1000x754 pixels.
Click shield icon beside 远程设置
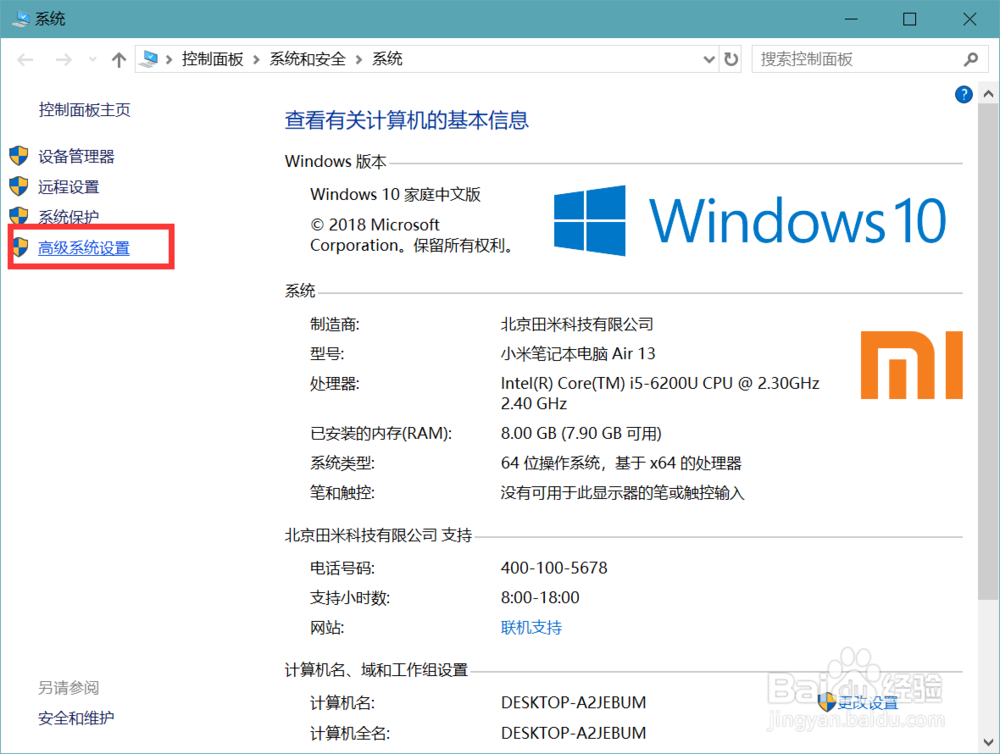[19, 186]
